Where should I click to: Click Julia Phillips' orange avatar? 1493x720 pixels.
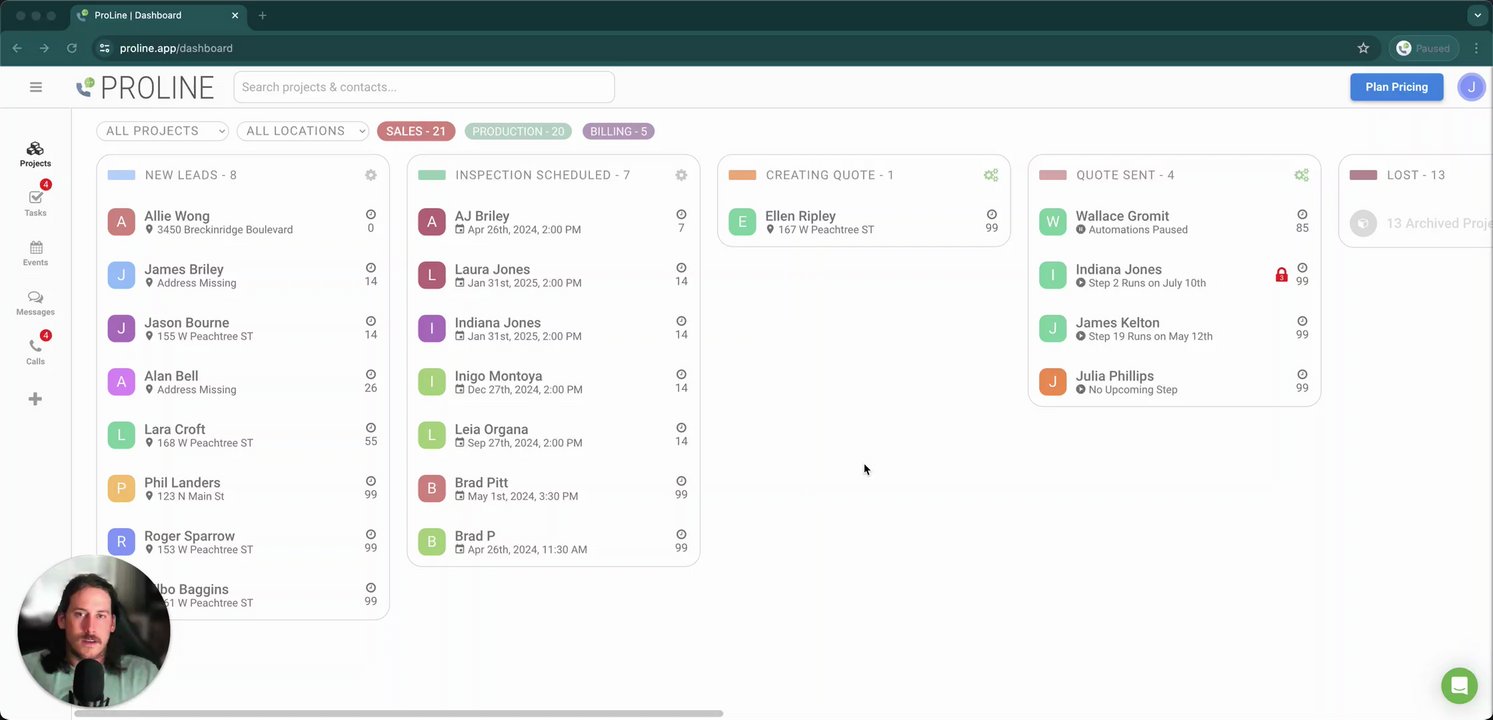click(x=1053, y=382)
